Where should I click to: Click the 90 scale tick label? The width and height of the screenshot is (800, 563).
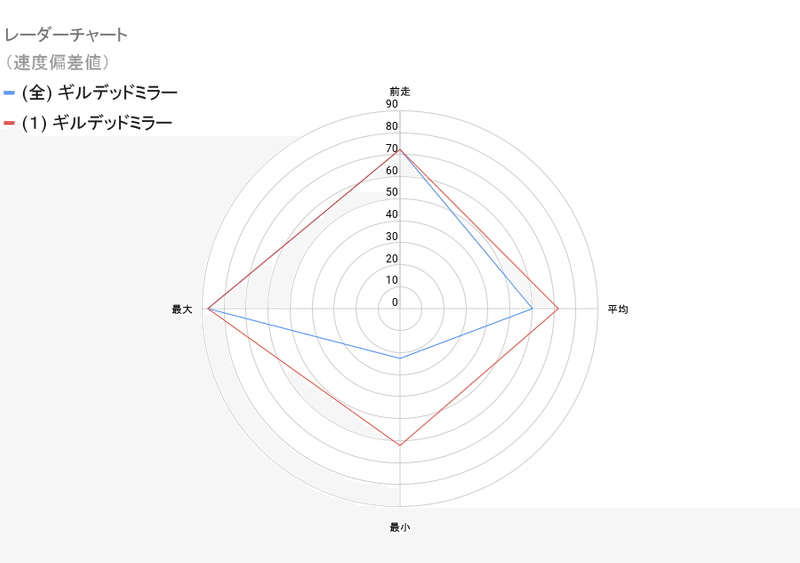(392, 104)
